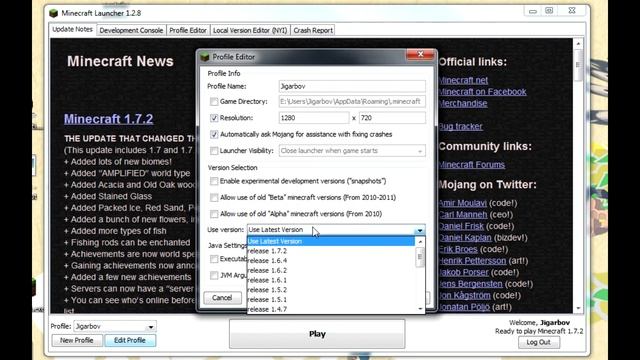Choose release 1.6.2 from version list
640x360 pixels.
pyautogui.click(x=331, y=270)
